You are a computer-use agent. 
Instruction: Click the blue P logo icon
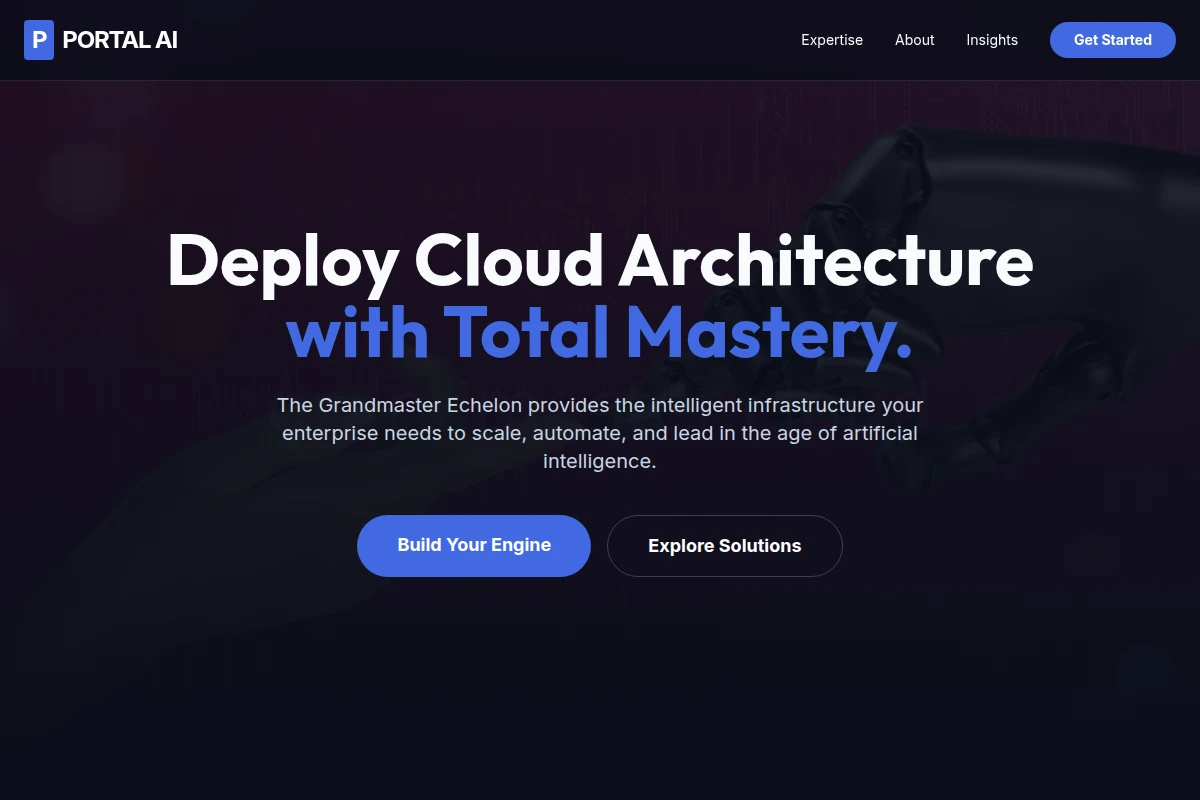39,40
